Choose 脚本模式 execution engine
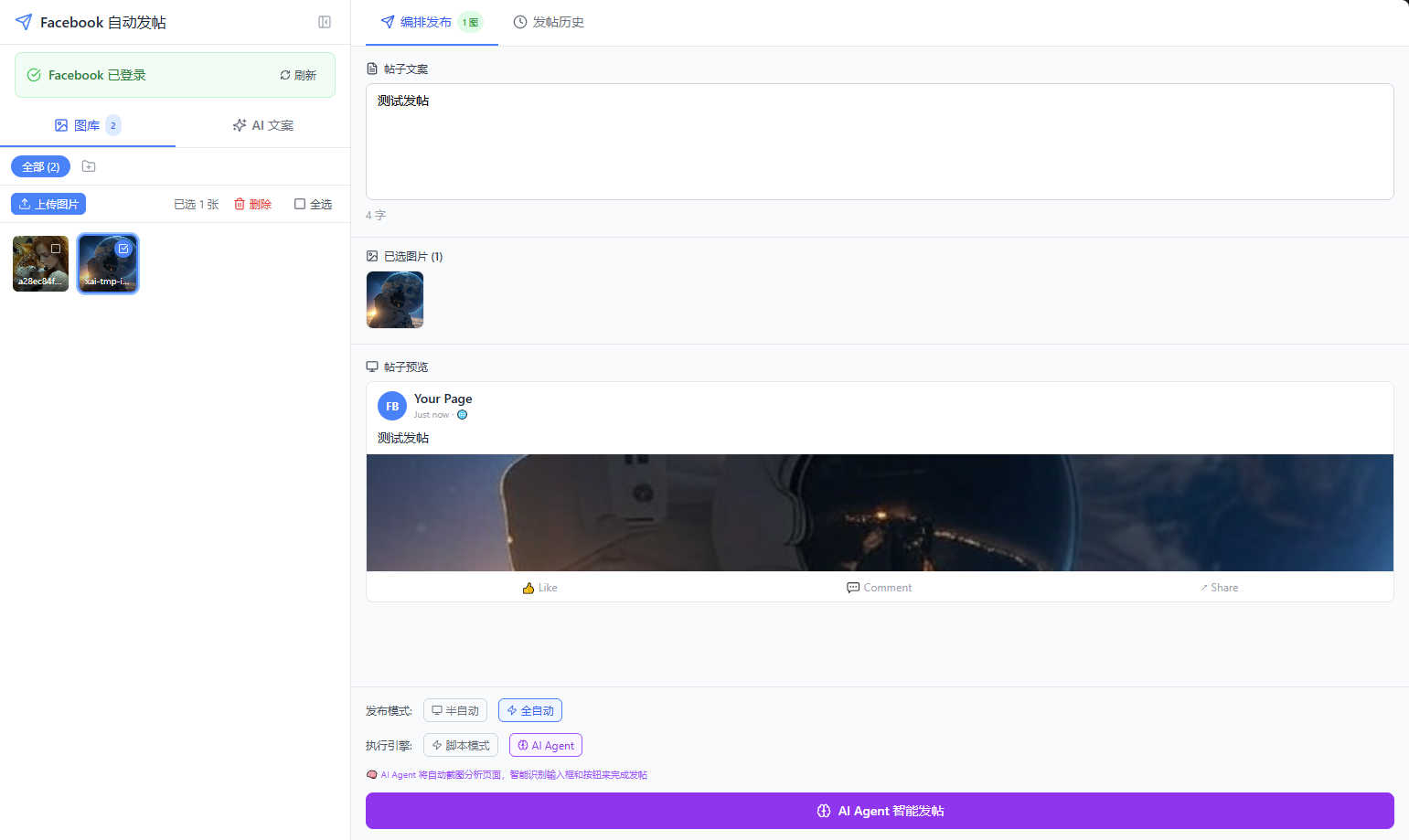 click(x=461, y=745)
